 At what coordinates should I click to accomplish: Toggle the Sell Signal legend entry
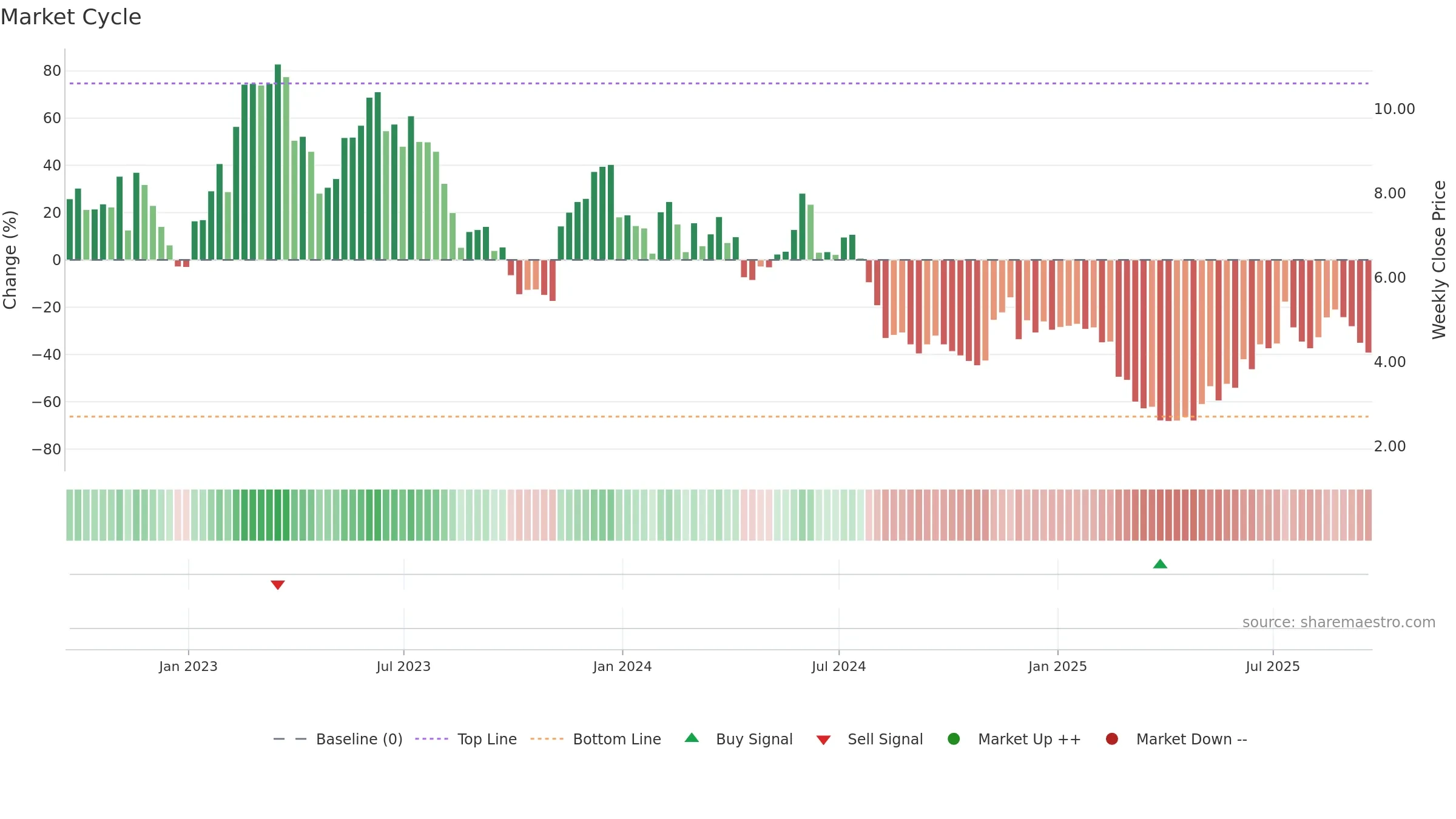(869, 739)
